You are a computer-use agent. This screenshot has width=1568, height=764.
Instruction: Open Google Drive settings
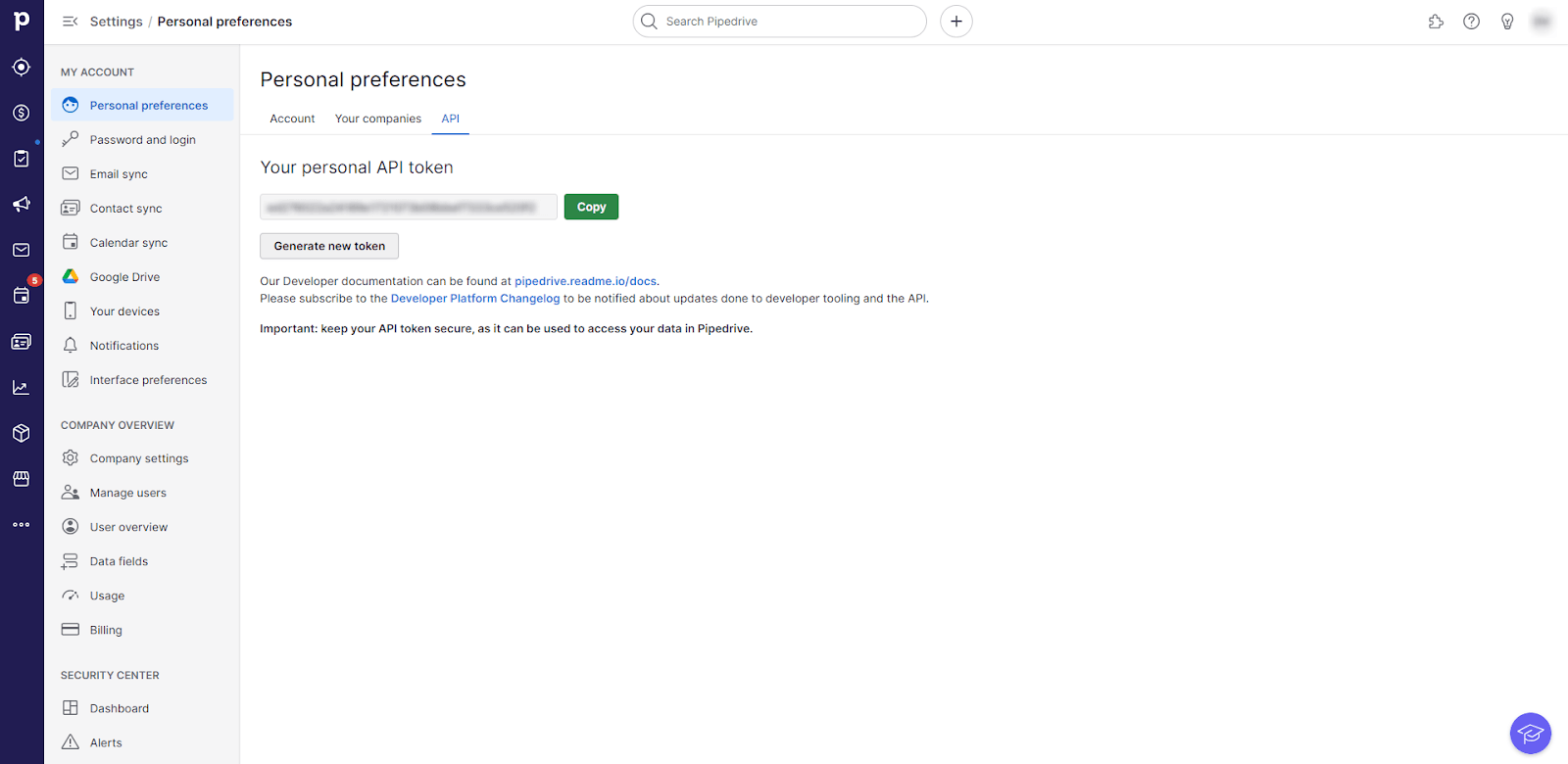click(x=142, y=276)
